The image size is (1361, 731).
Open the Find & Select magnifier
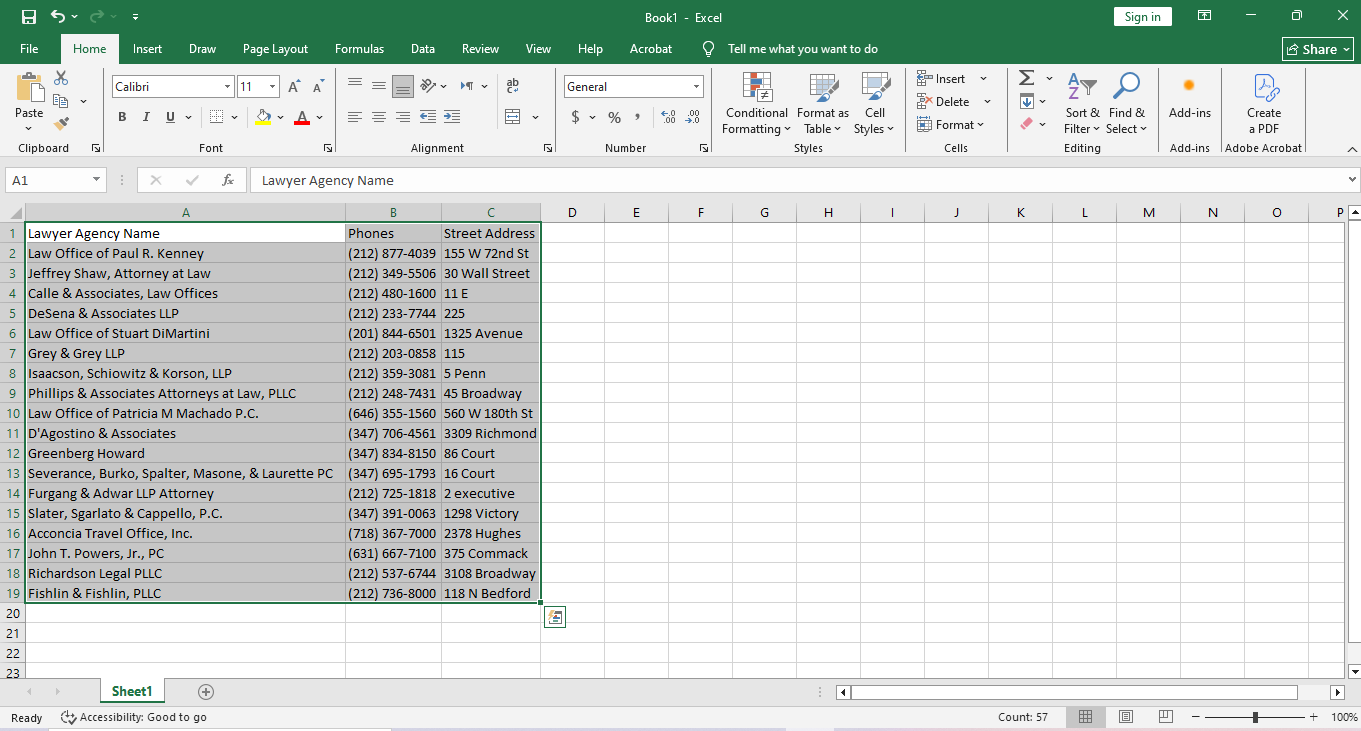pos(1126,88)
